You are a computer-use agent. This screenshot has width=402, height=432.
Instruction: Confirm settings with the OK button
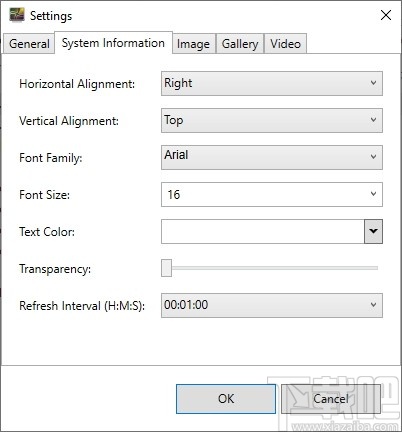point(226,399)
